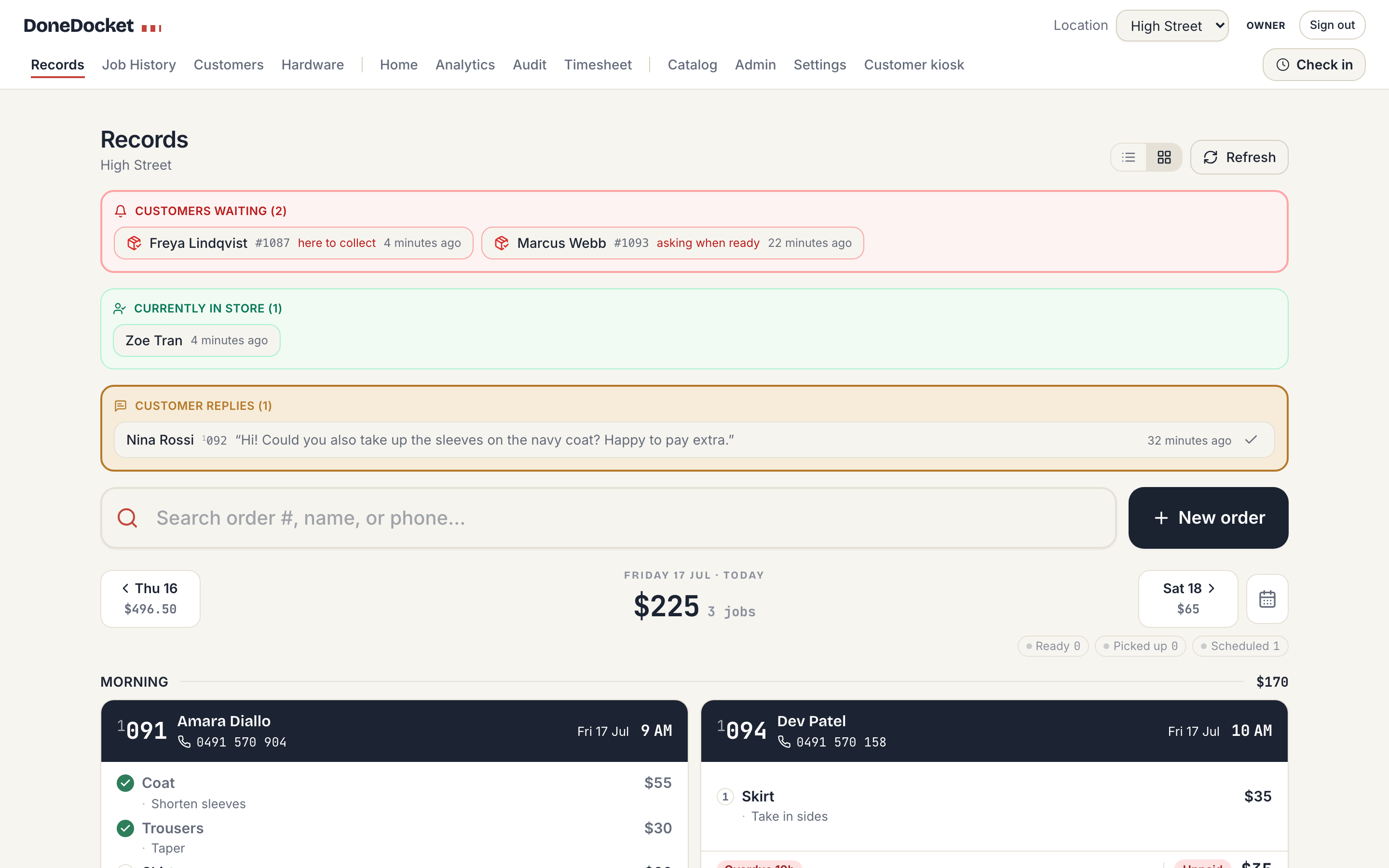Select Zoe Tran in-store chip
Screen dimensions: 1389x868
(x=196, y=340)
